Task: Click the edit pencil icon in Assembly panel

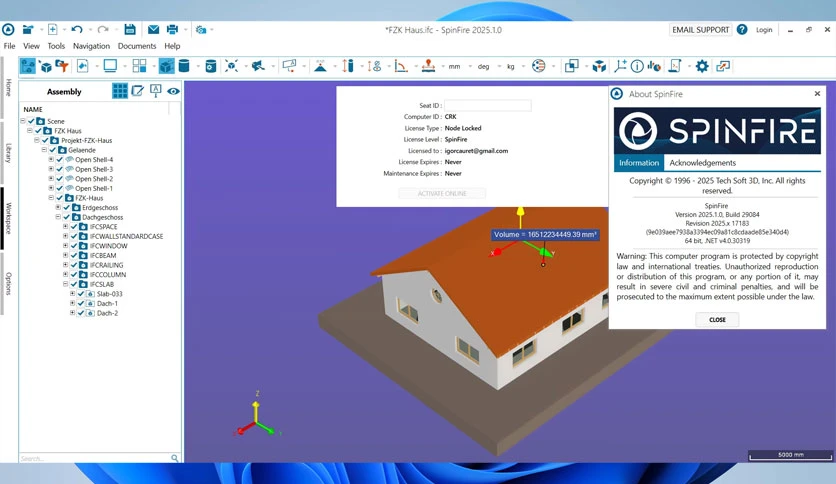Action: tap(138, 91)
